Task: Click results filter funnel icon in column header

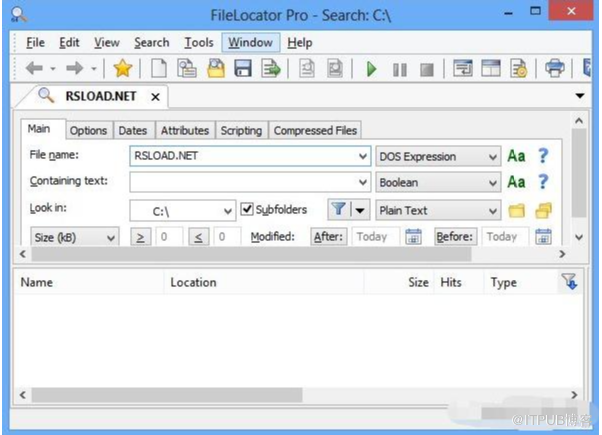Action: [x=569, y=281]
